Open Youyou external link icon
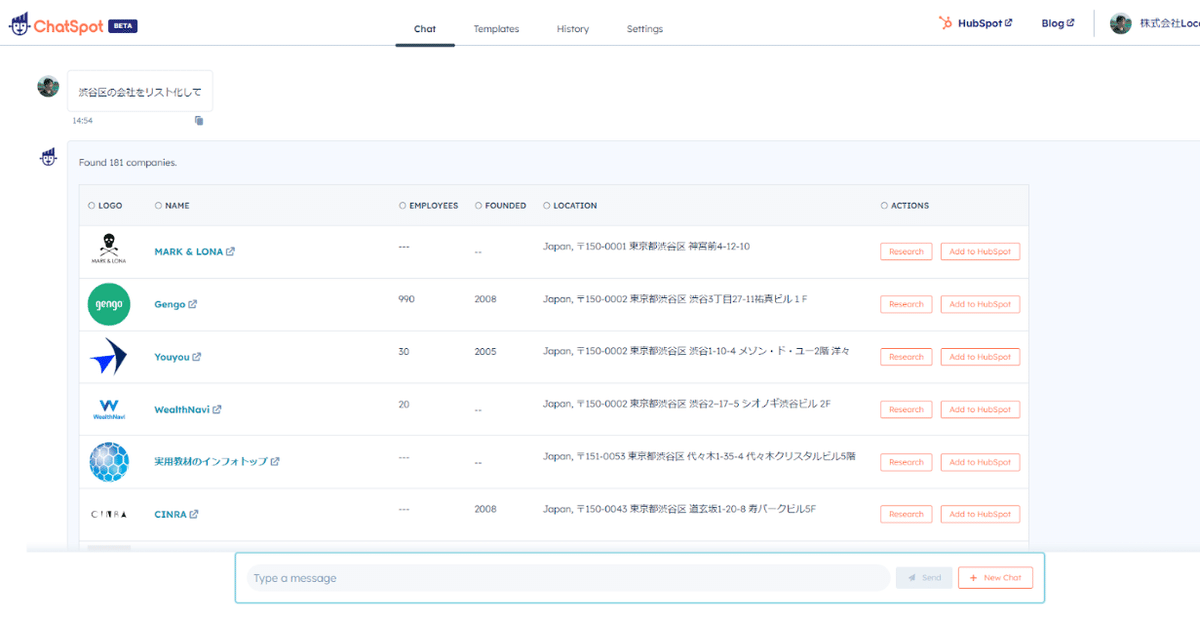Image resolution: width=1200 pixels, height=619 pixels. click(x=197, y=357)
